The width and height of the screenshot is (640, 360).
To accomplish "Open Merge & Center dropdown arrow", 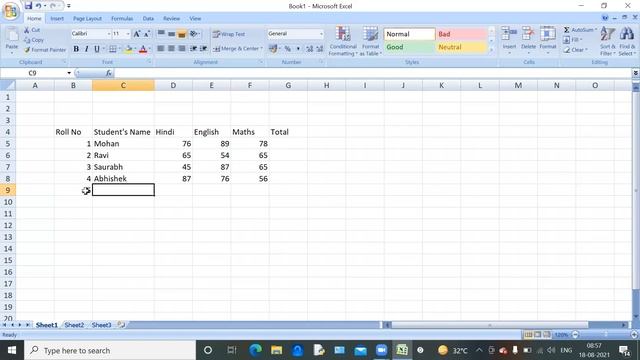I will pos(261,49).
